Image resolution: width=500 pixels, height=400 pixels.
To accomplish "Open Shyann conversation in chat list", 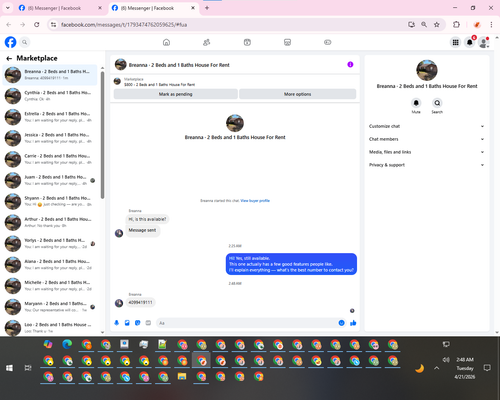I will [x=50, y=201].
